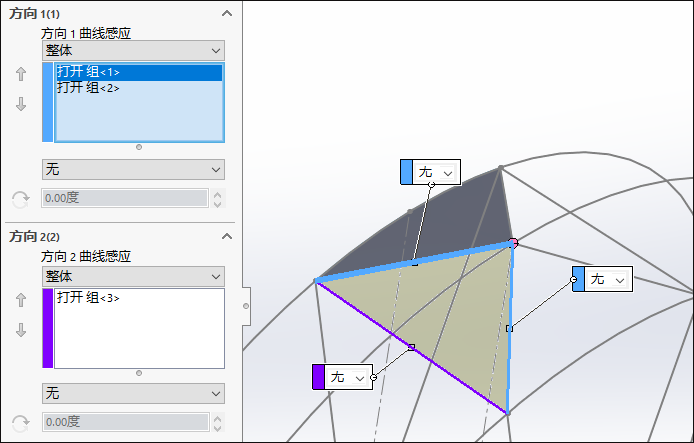Viewport: 694px width, 443px height.
Task: Click resize handle below direction 2 list
Action: click(x=139, y=373)
